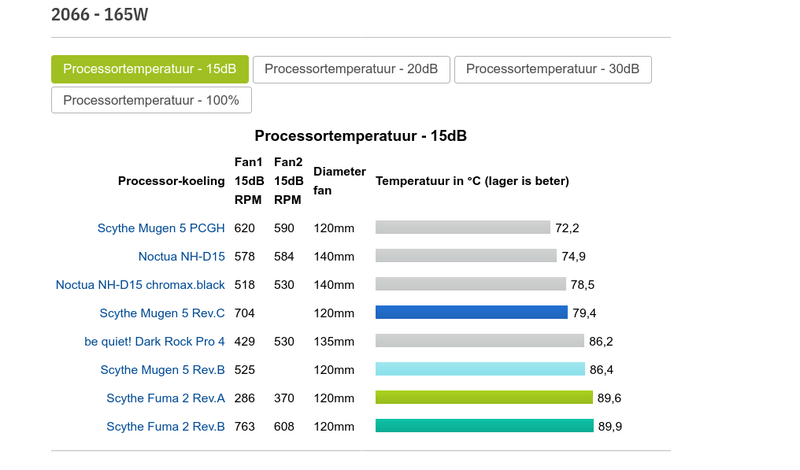Switch to Processortemperatuur - 20dB tab

(351, 69)
